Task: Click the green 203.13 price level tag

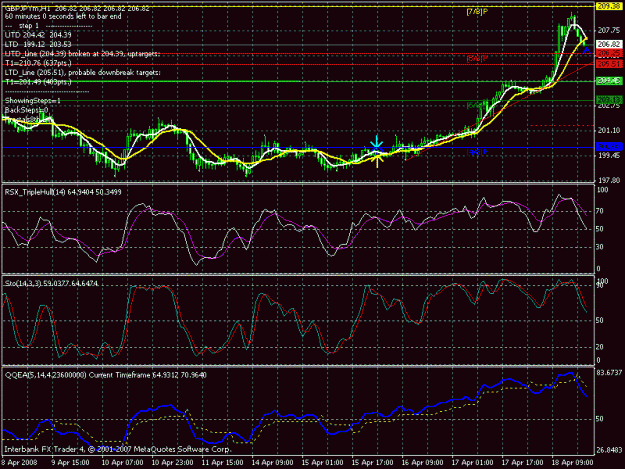Action: coord(609,100)
